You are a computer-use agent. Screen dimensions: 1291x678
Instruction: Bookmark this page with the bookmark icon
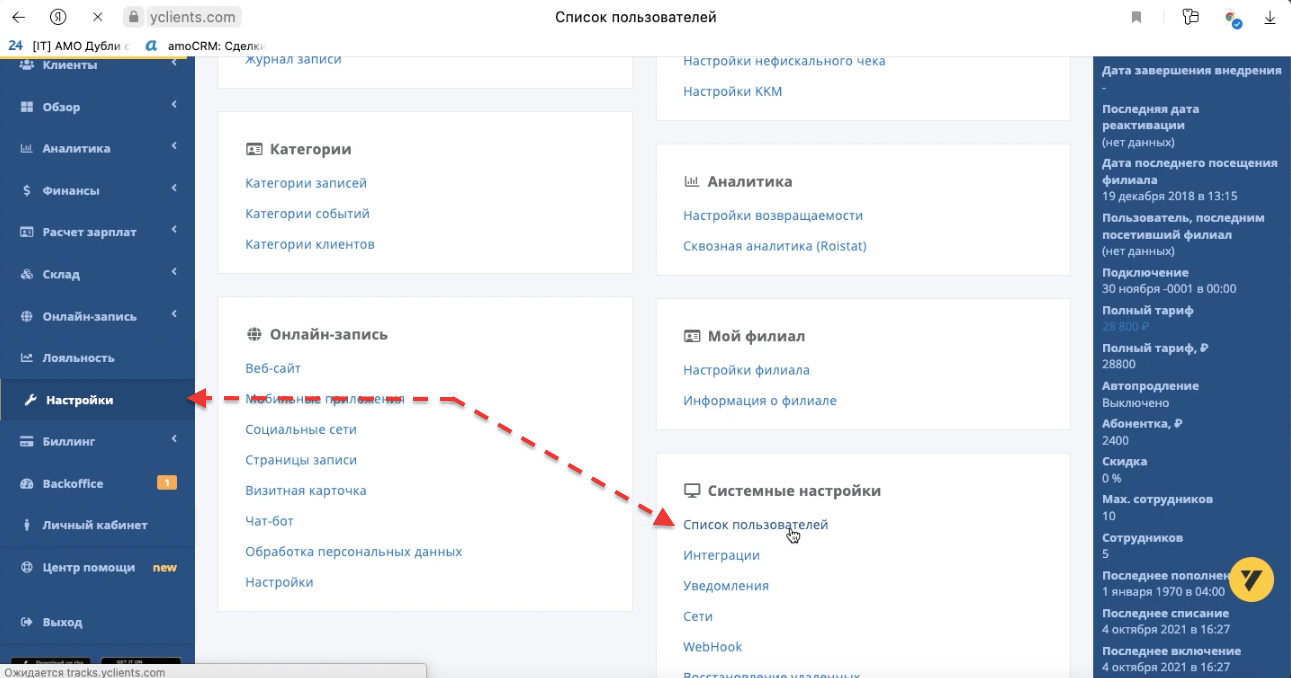click(1137, 17)
